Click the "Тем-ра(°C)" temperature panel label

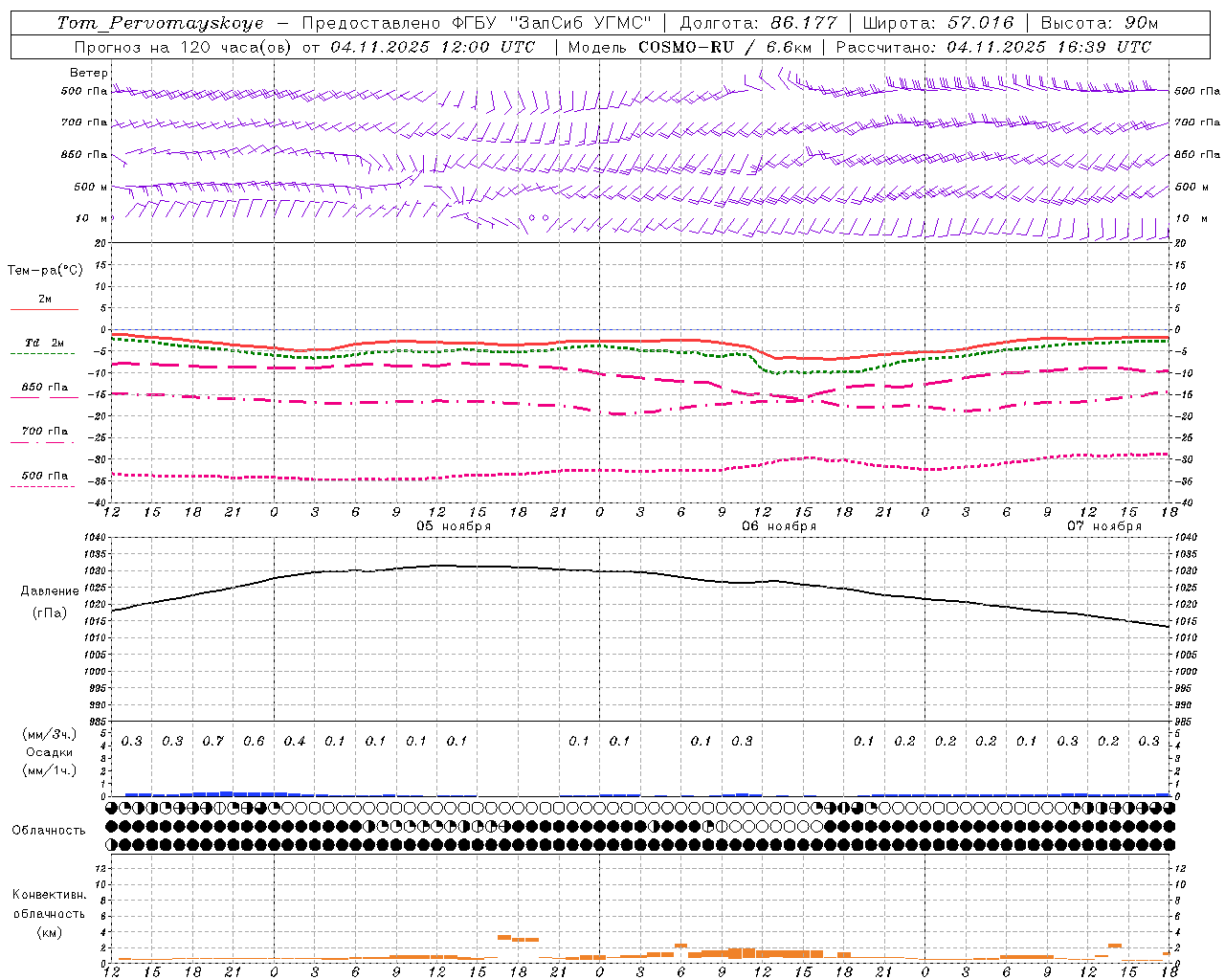(45, 271)
